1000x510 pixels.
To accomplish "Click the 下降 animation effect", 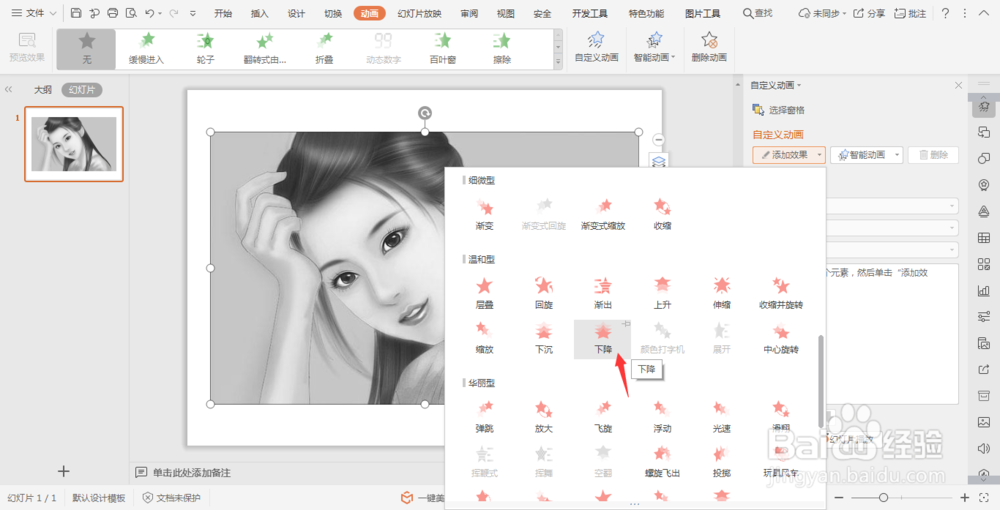I will click(603, 339).
